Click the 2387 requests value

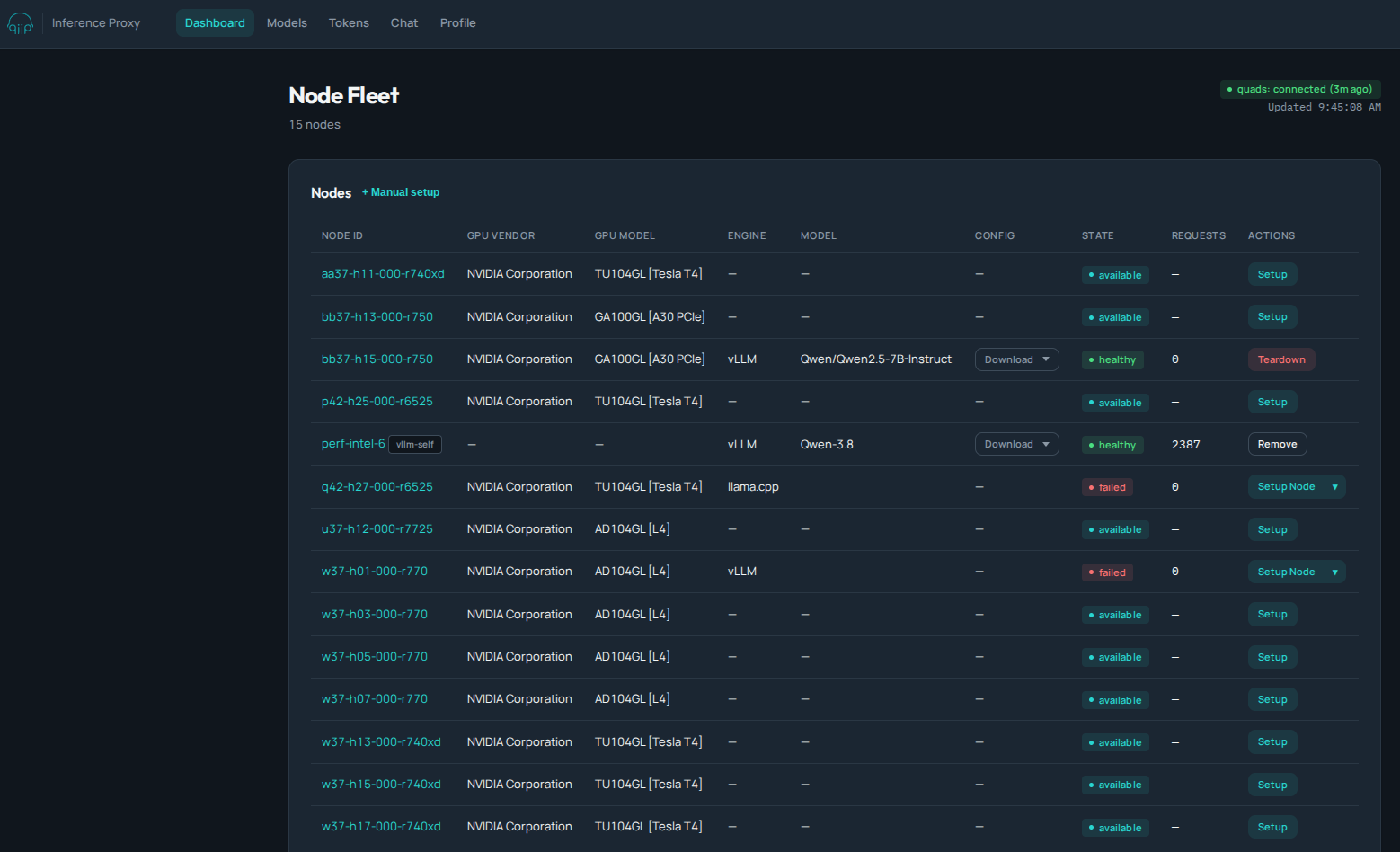point(1186,444)
